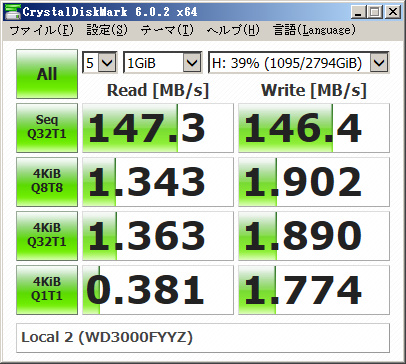
Task: Click the 4KiB Q32T1 read value 1.363
Action: (x=158, y=236)
